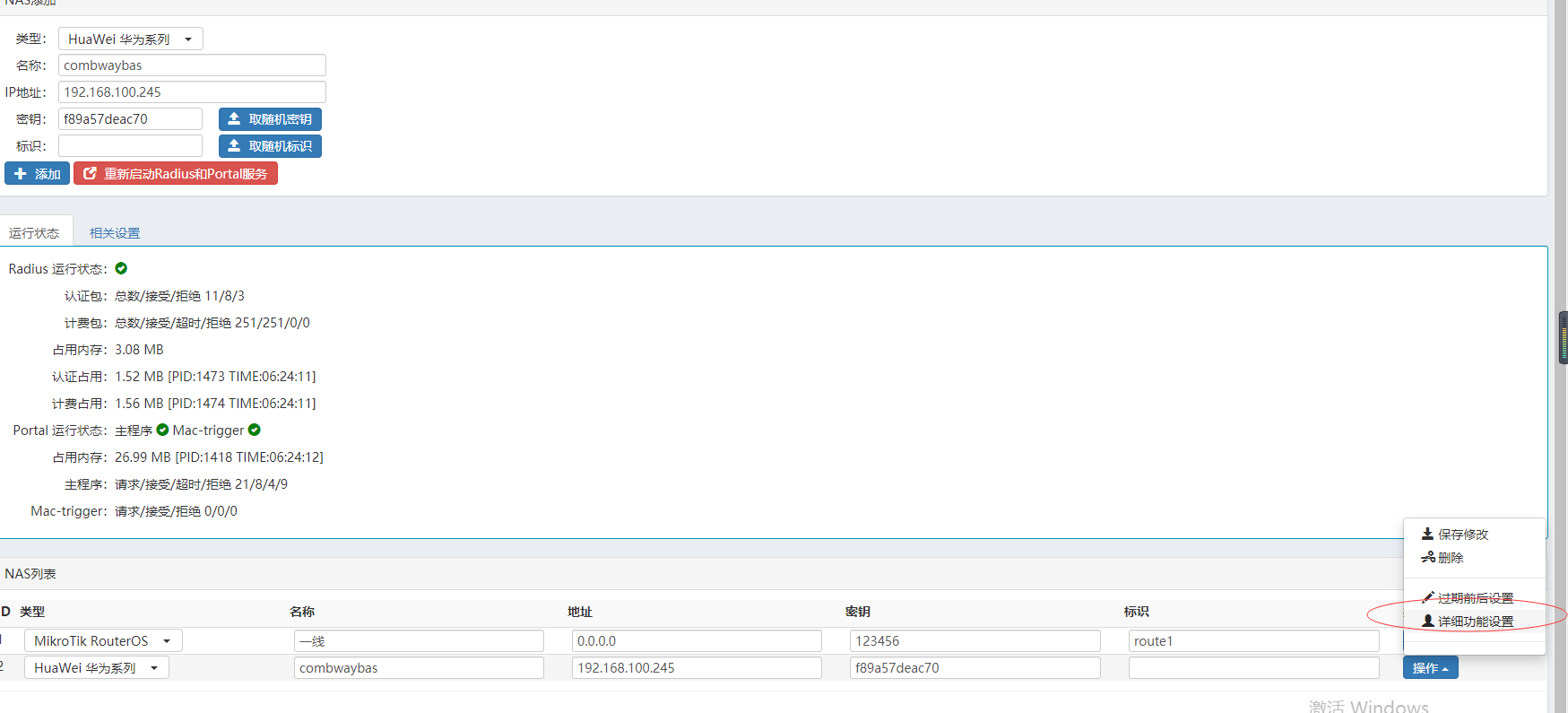Select 删除 in the operations menu

click(1450, 558)
